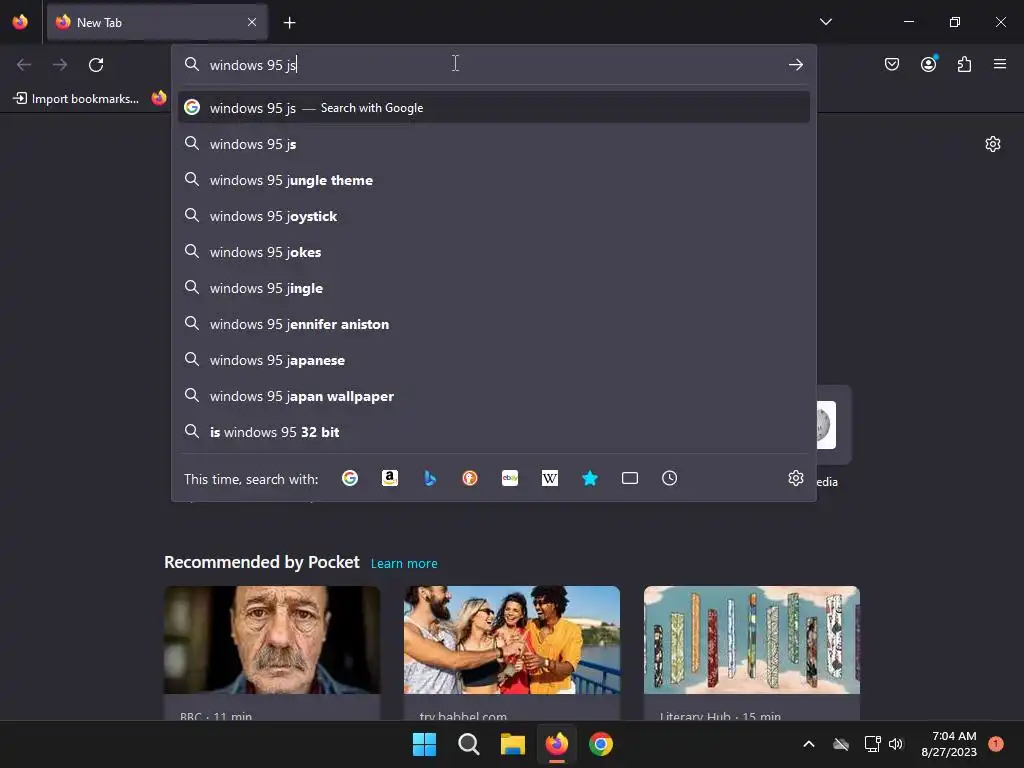Open Firefox application menu hamburger
The height and width of the screenshot is (768, 1024).
click(x=1000, y=64)
